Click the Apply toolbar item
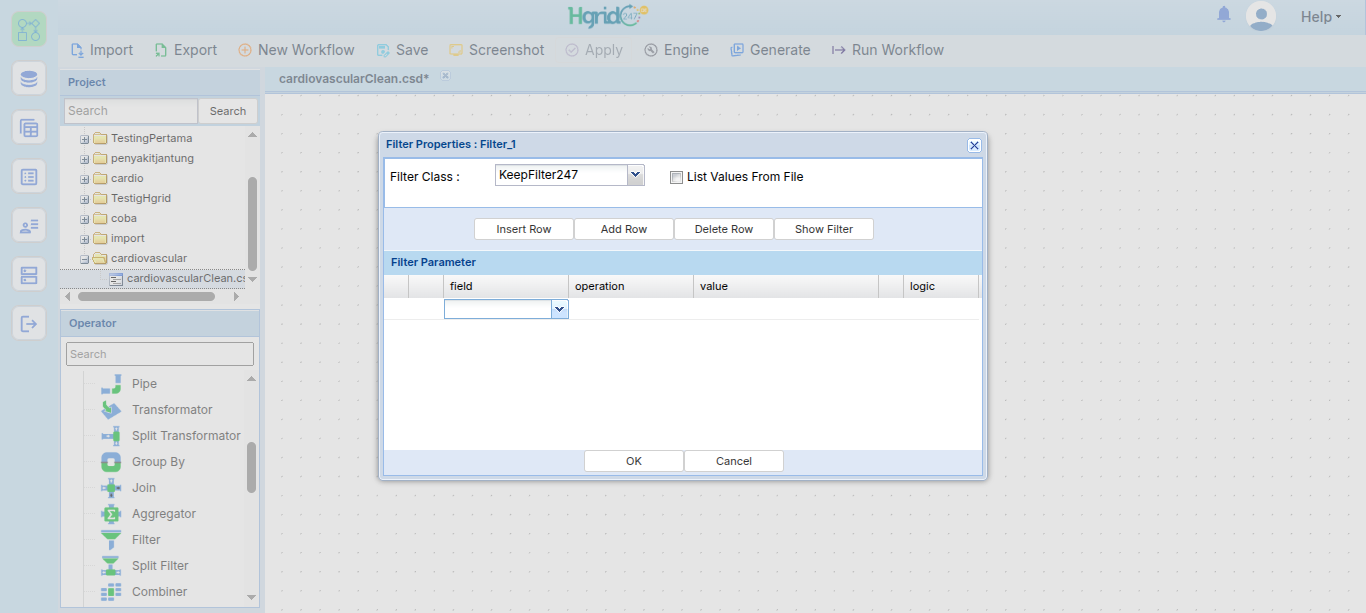Image resolution: width=1366 pixels, height=613 pixels. [593, 50]
